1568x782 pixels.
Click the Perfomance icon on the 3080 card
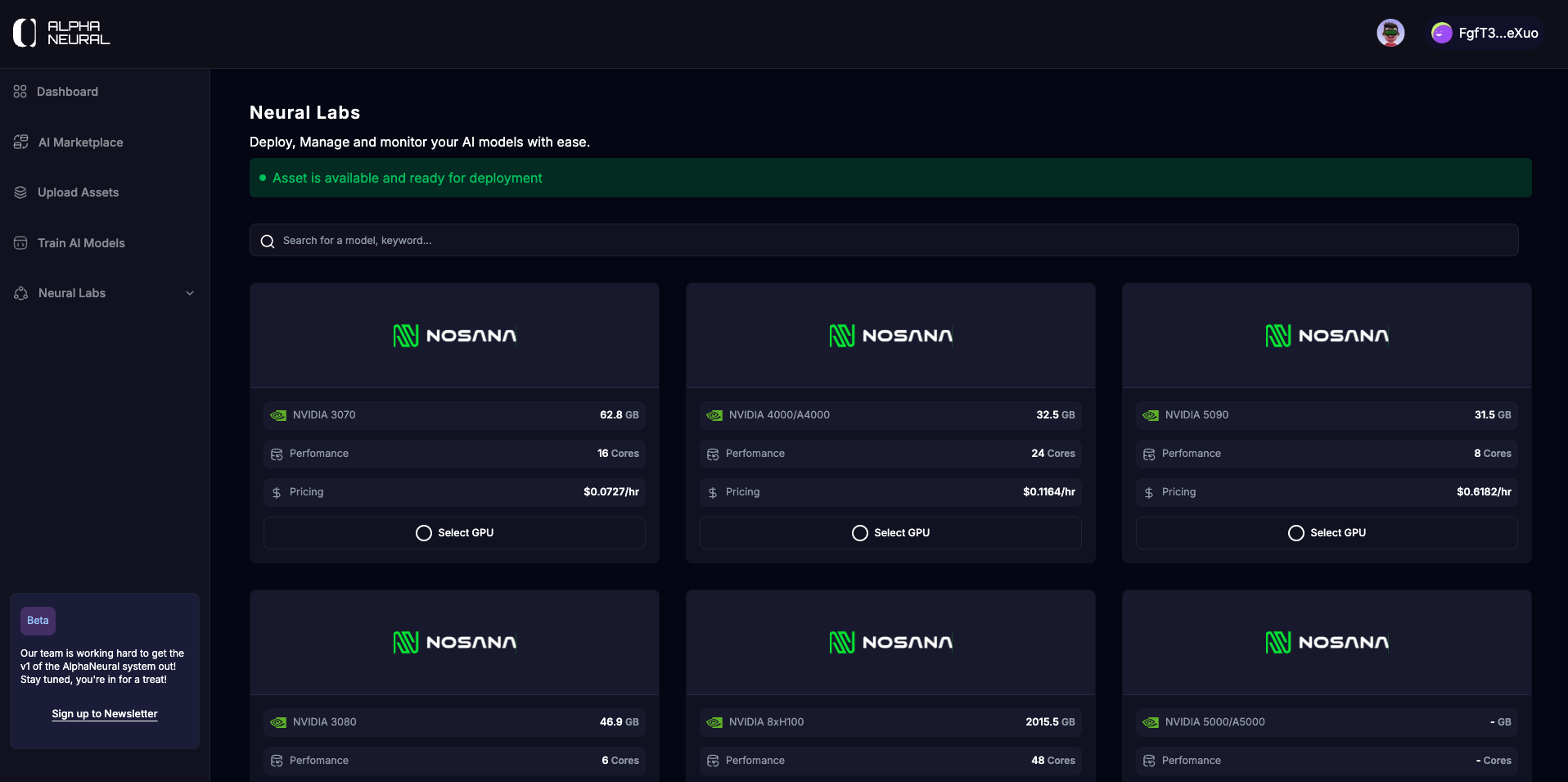click(277, 762)
